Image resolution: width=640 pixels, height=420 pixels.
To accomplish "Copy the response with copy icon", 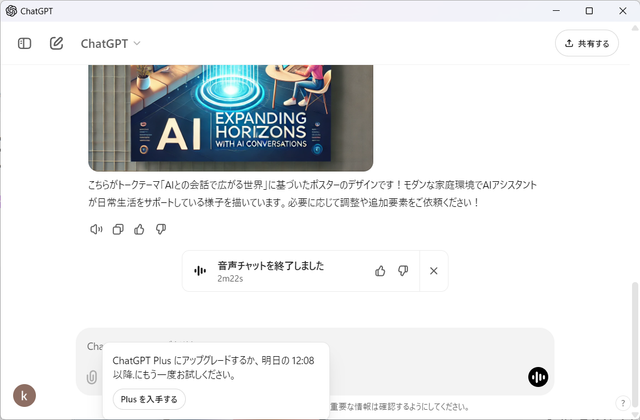I will (118, 229).
